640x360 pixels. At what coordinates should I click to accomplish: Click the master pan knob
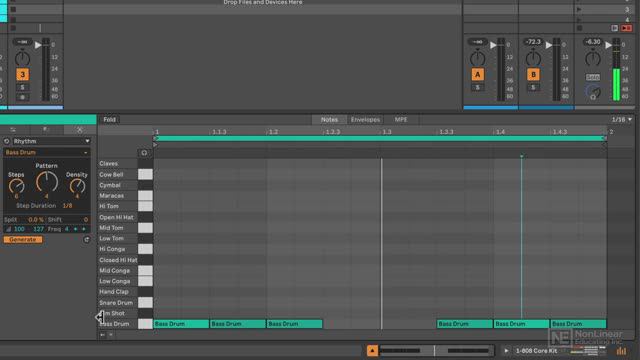coord(593,58)
